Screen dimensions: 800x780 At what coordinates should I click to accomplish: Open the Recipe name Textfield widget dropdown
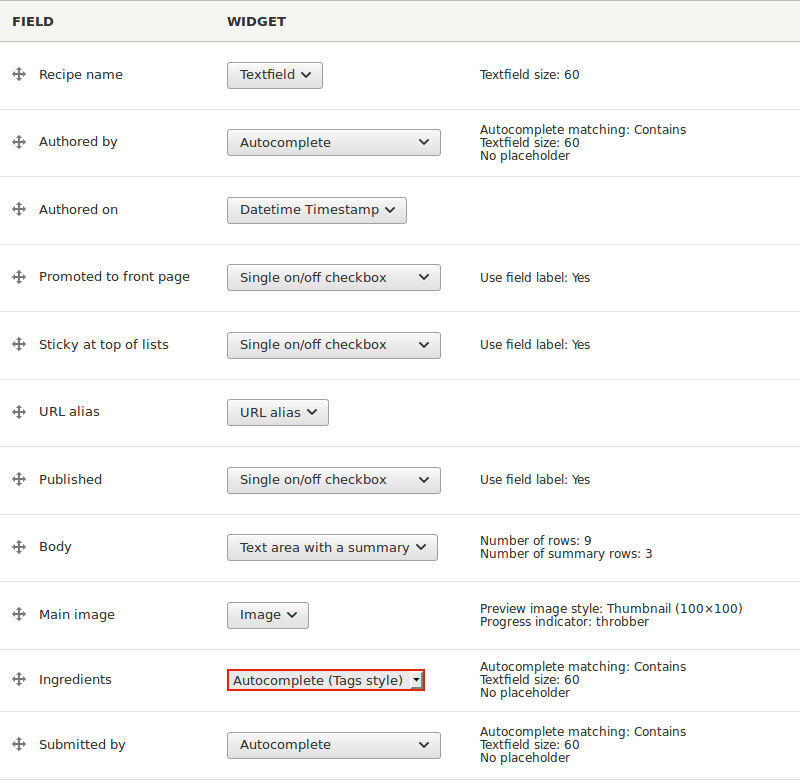(x=274, y=75)
